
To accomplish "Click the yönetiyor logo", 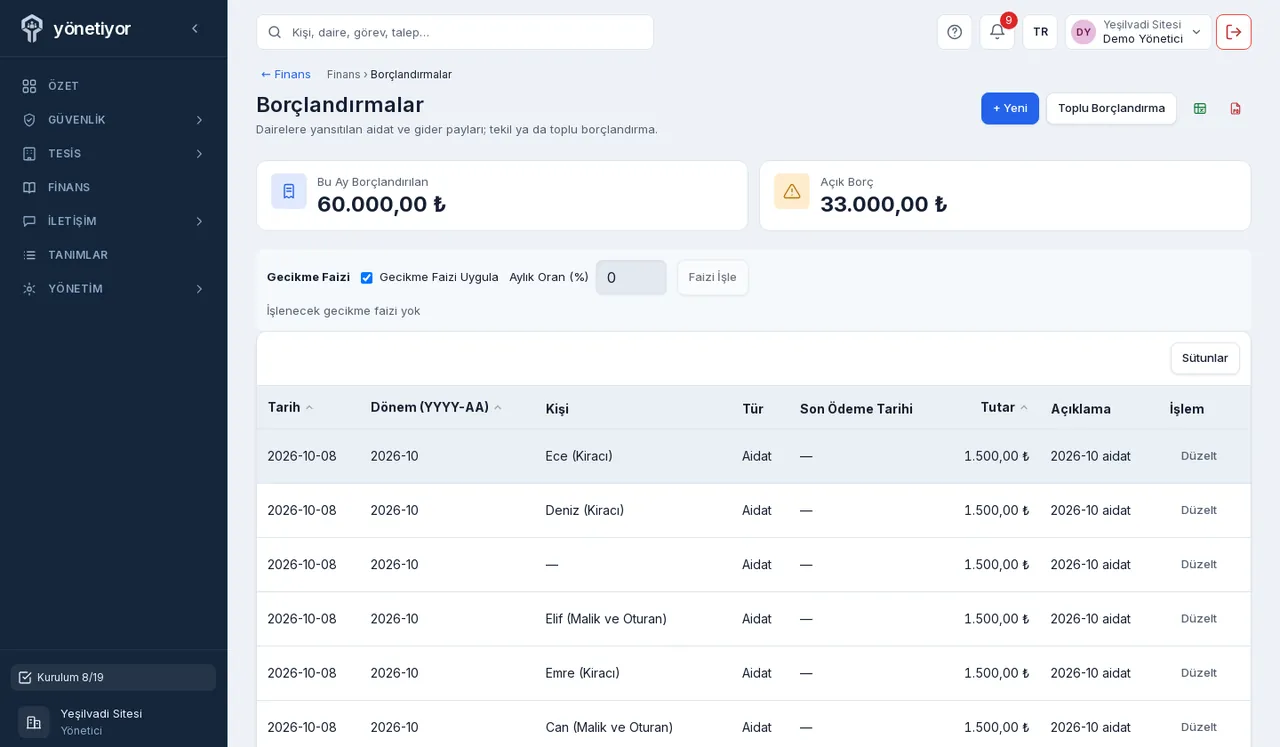I will click(x=75, y=28).
